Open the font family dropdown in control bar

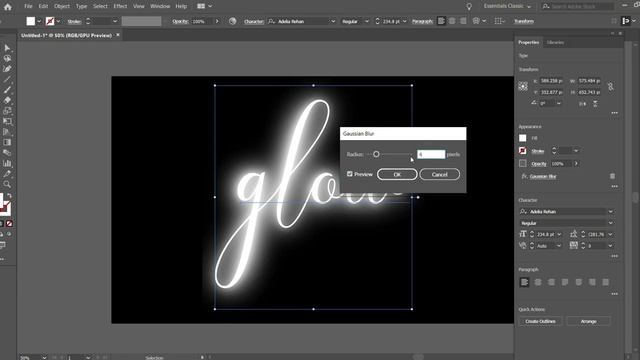coord(333,21)
